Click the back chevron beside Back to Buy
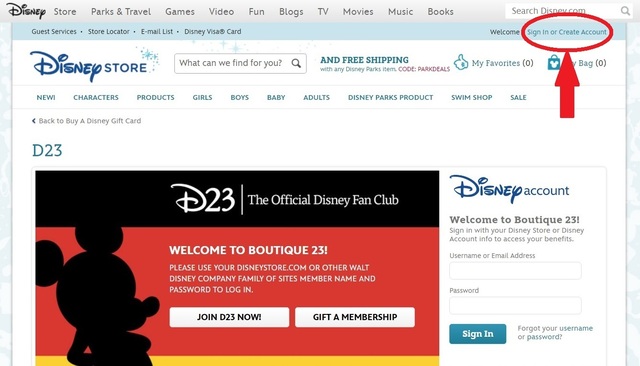The height and width of the screenshot is (366, 640). [x=33, y=121]
